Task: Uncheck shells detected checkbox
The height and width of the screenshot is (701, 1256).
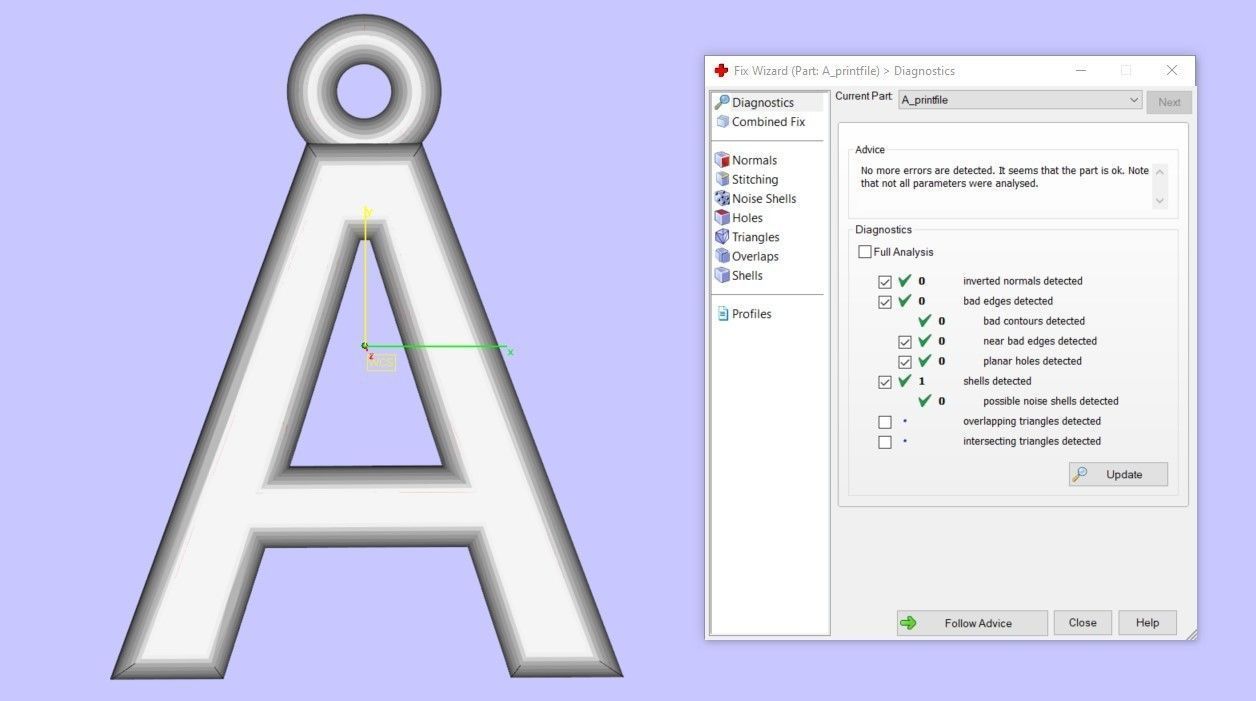Action: click(885, 382)
